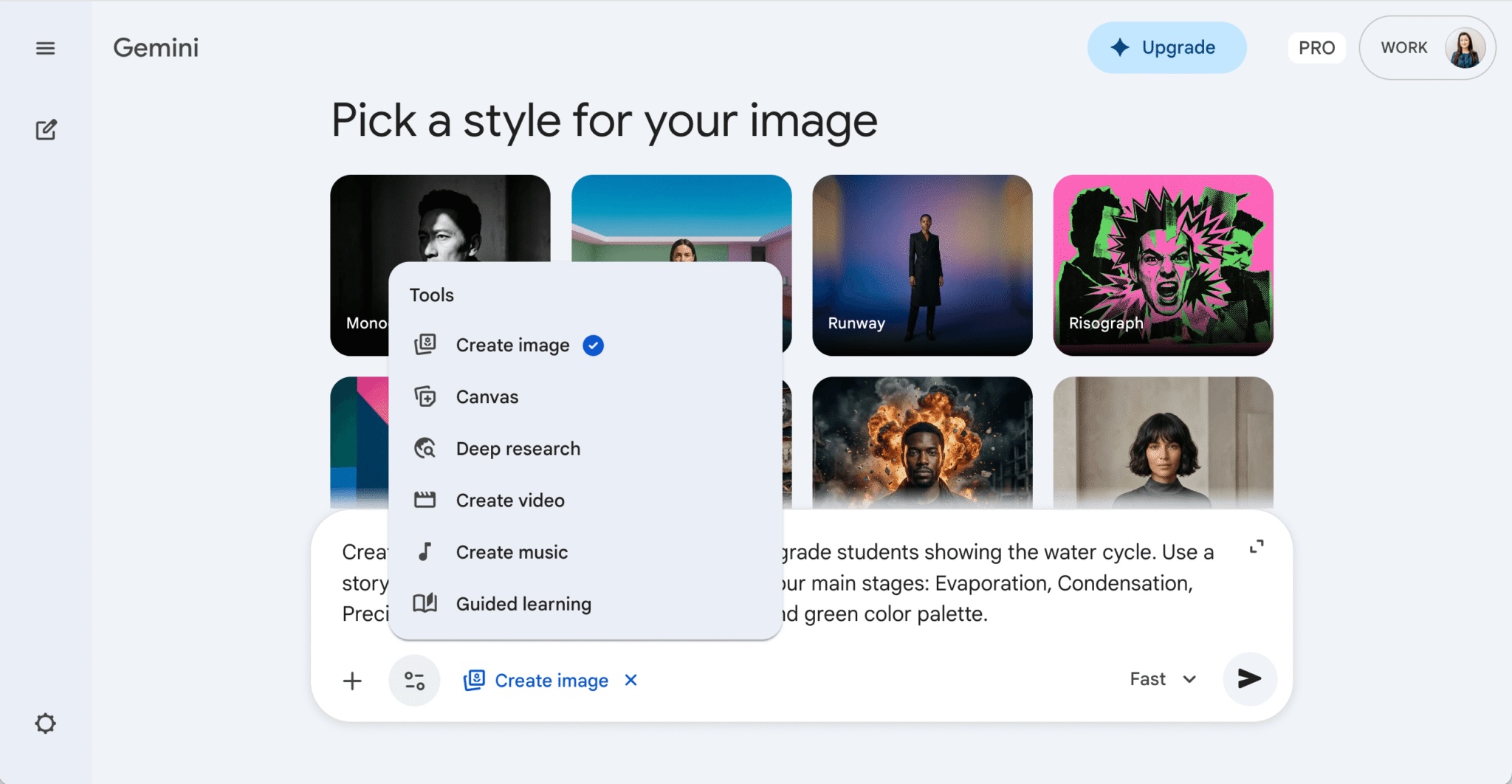Select the Runway style thumbnail

pyautogui.click(x=922, y=265)
